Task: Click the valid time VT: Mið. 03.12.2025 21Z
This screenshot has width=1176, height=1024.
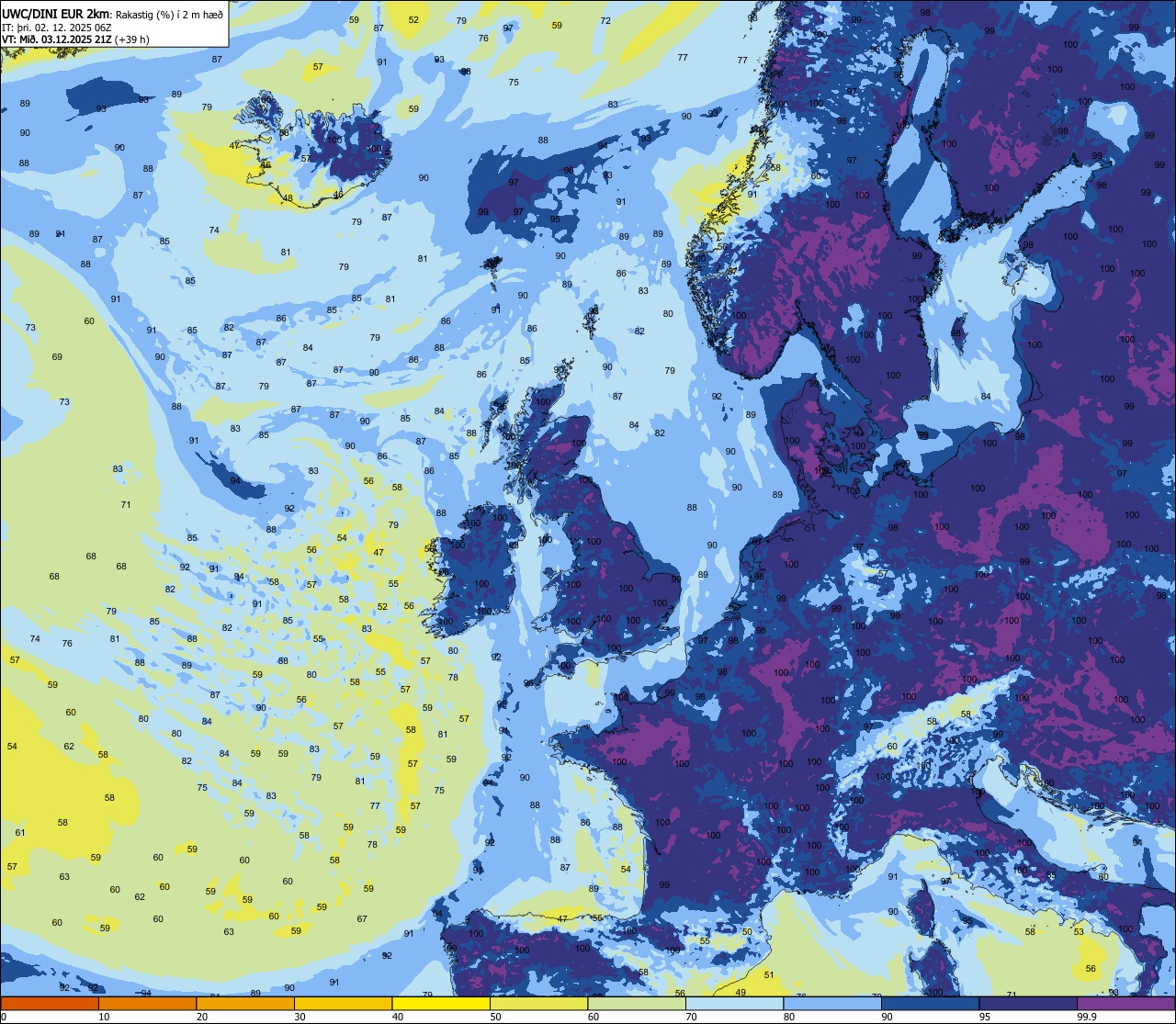Action: click(x=57, y=39)
